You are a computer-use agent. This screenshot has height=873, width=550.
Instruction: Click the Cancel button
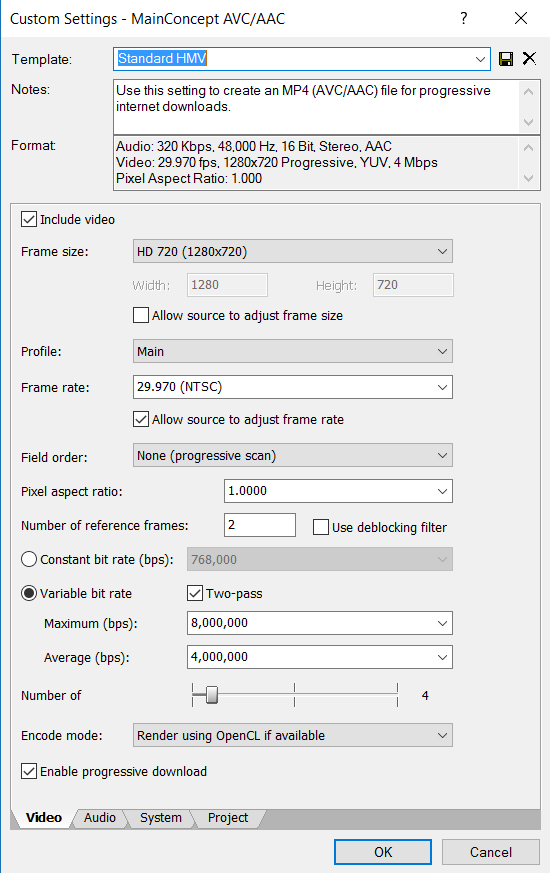click(x=490, y=852)
